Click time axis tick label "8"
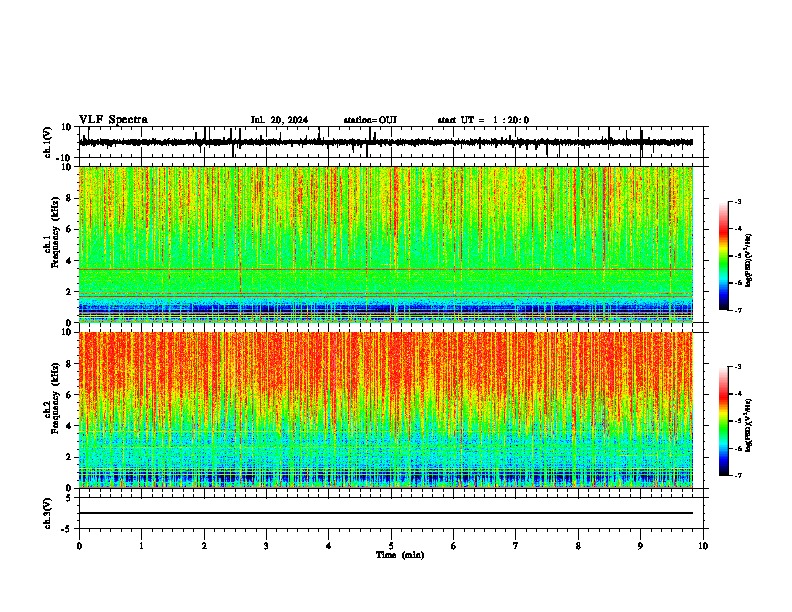 coord(578,546)
